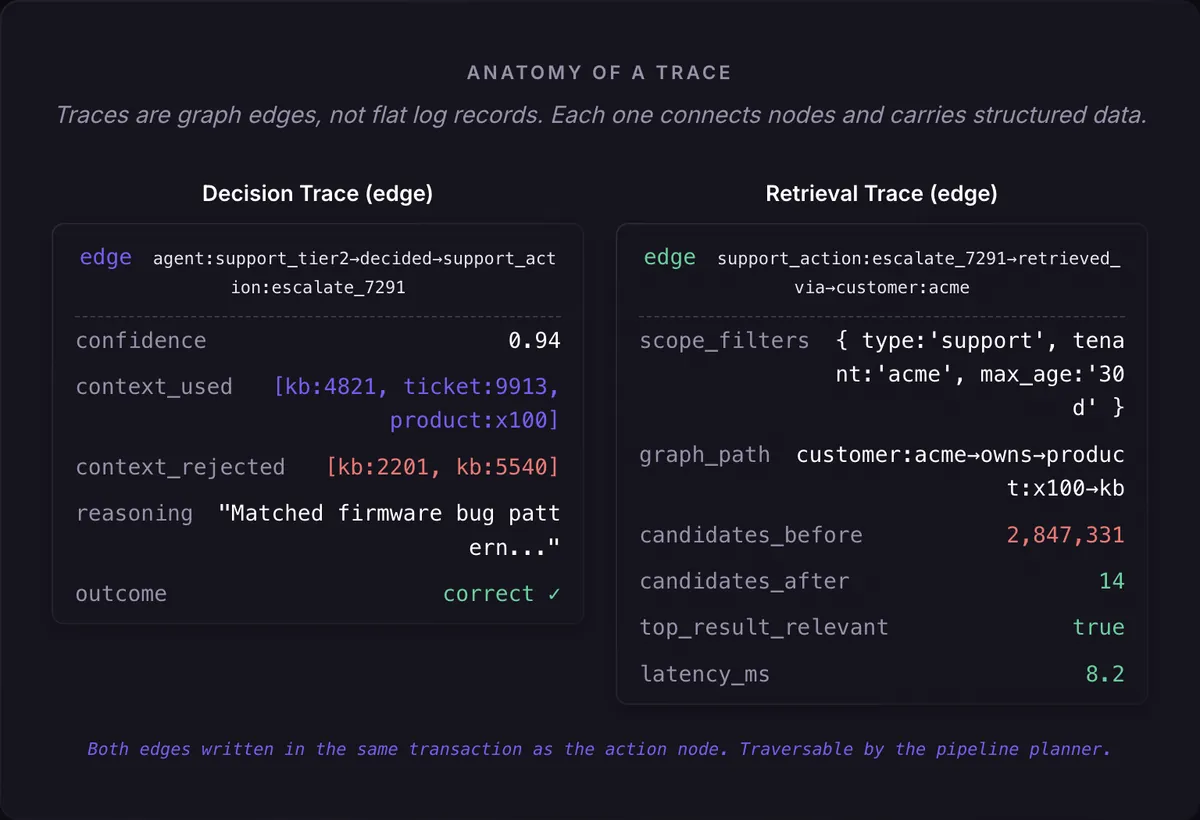1200x820 pixels.
Task: Click the red context_rejected values
Action: pos(443,467)
